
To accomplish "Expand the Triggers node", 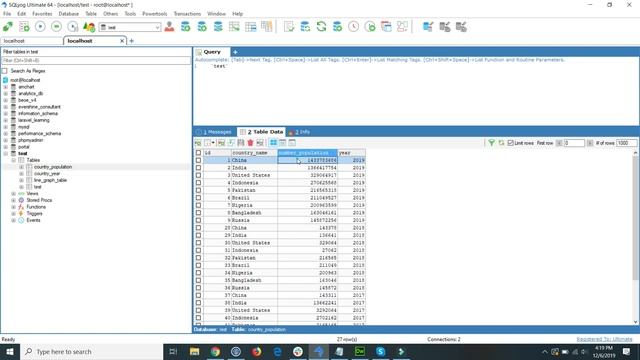I will point(13,213).
